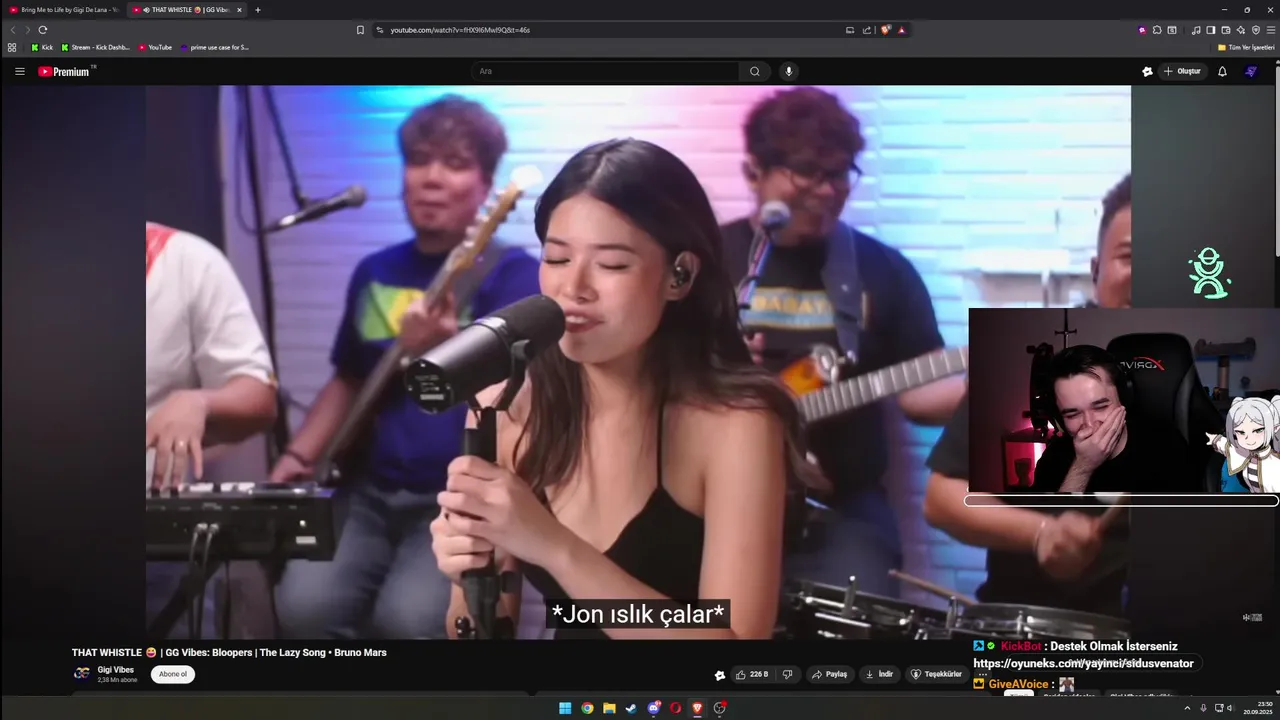Open Chrome from the taskbar
This screenshot has height=720, width=1280.
[587, 708]
